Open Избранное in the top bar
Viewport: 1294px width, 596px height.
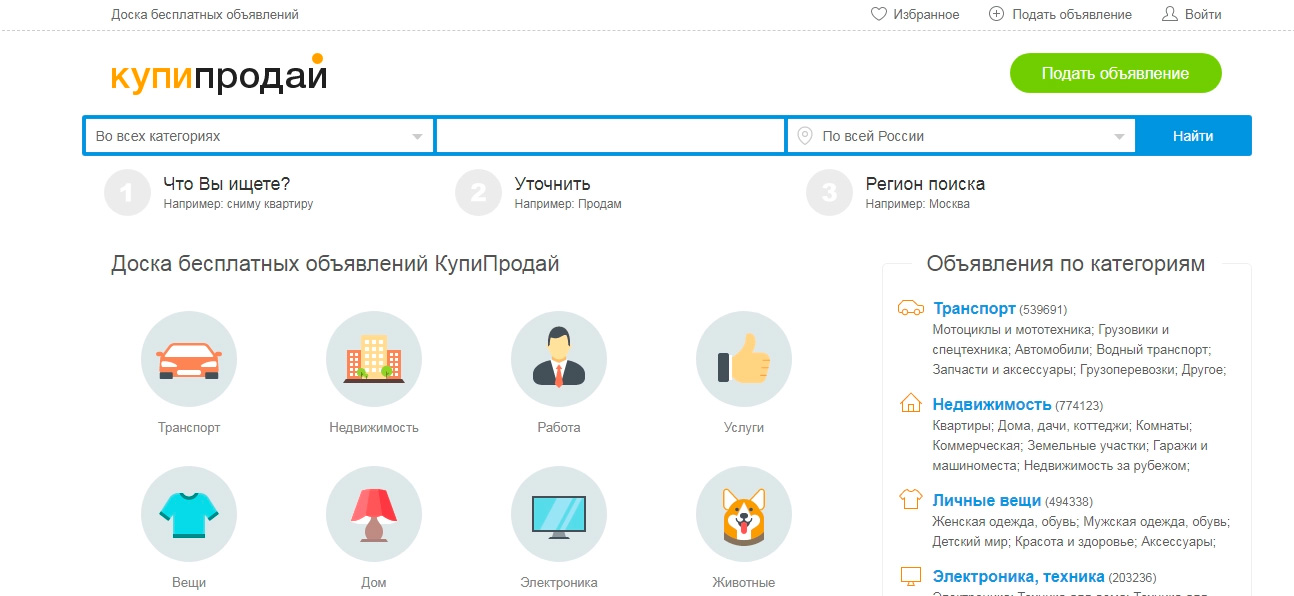click(x=928, y=15)
